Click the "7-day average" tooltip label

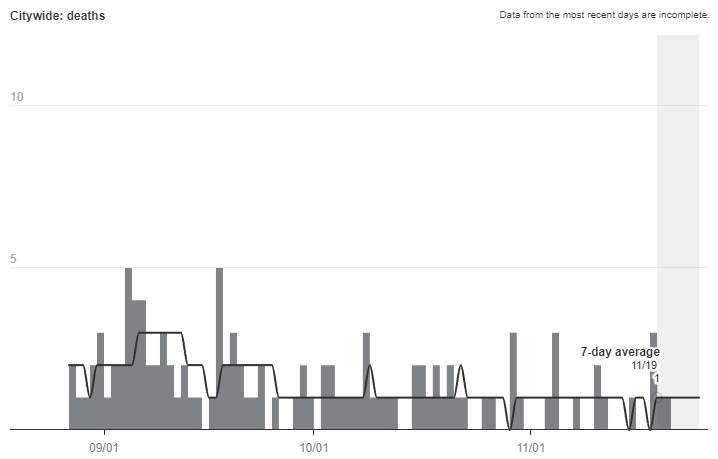620,352
